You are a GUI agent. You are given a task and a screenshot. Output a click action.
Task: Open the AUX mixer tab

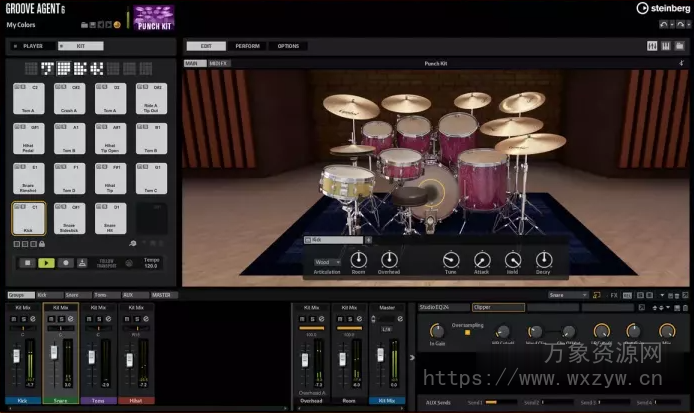[x=135, y=295]
